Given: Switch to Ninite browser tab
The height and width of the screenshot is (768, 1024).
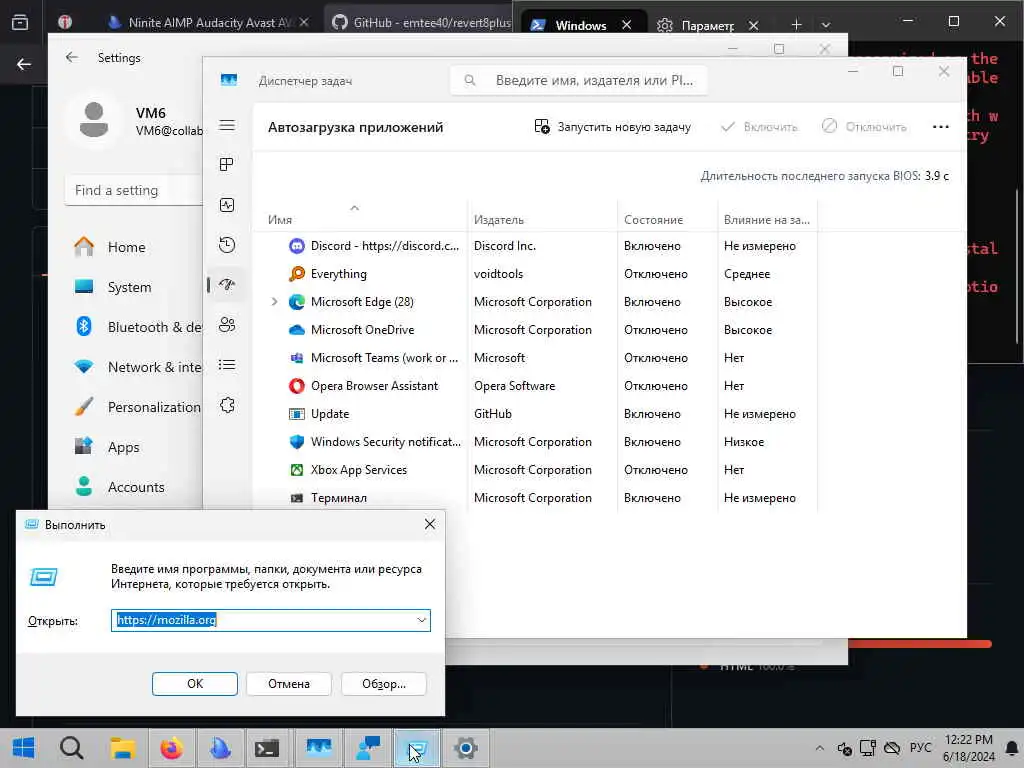Looking at the screenshot, I should click(x=210, y=23).
